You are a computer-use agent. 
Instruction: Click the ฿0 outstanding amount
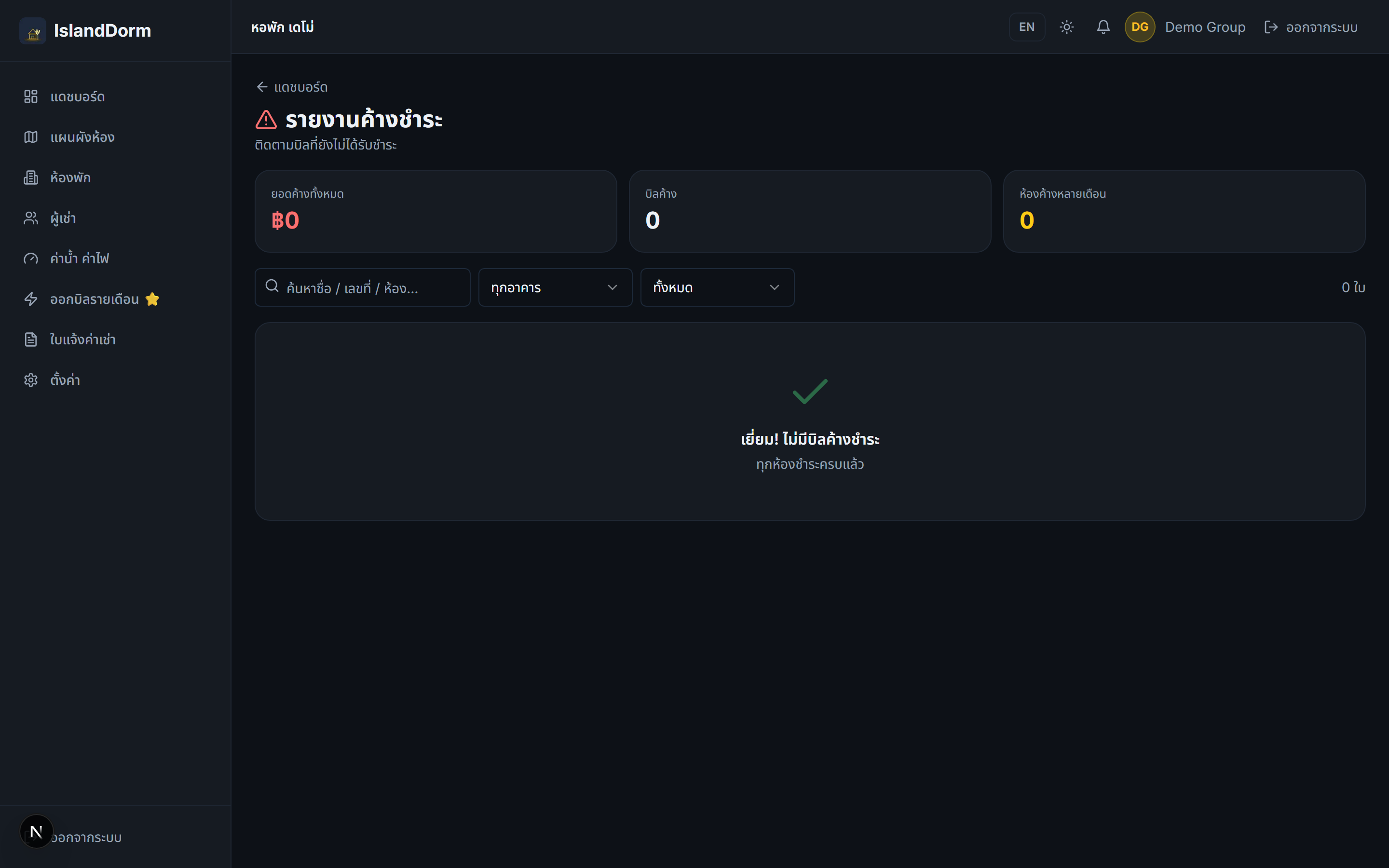click(x=285, y=220)
